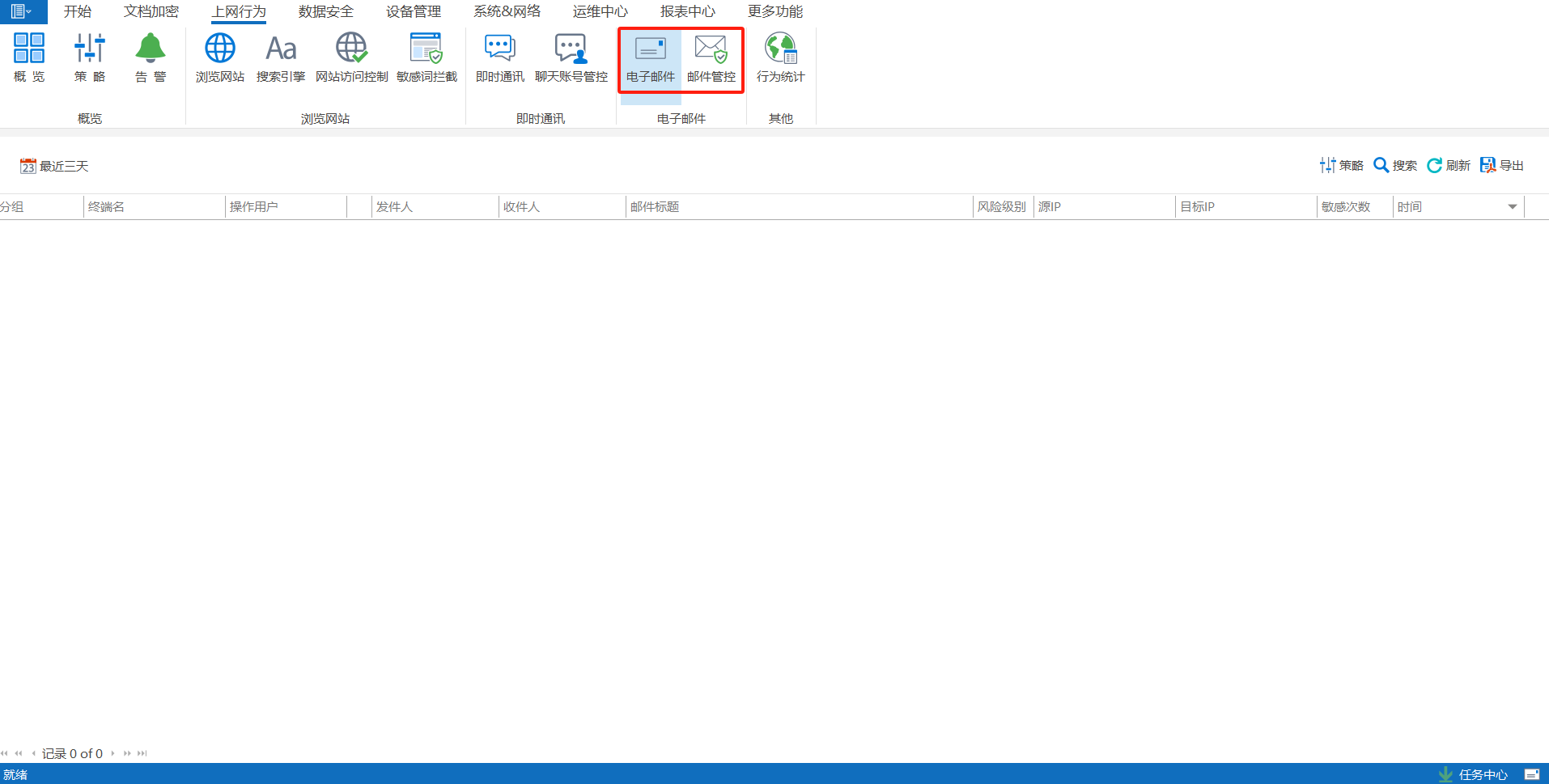This screenshot has width=1549, height=784.
Task: Sort by the 分组 column header
Action: 41,207
